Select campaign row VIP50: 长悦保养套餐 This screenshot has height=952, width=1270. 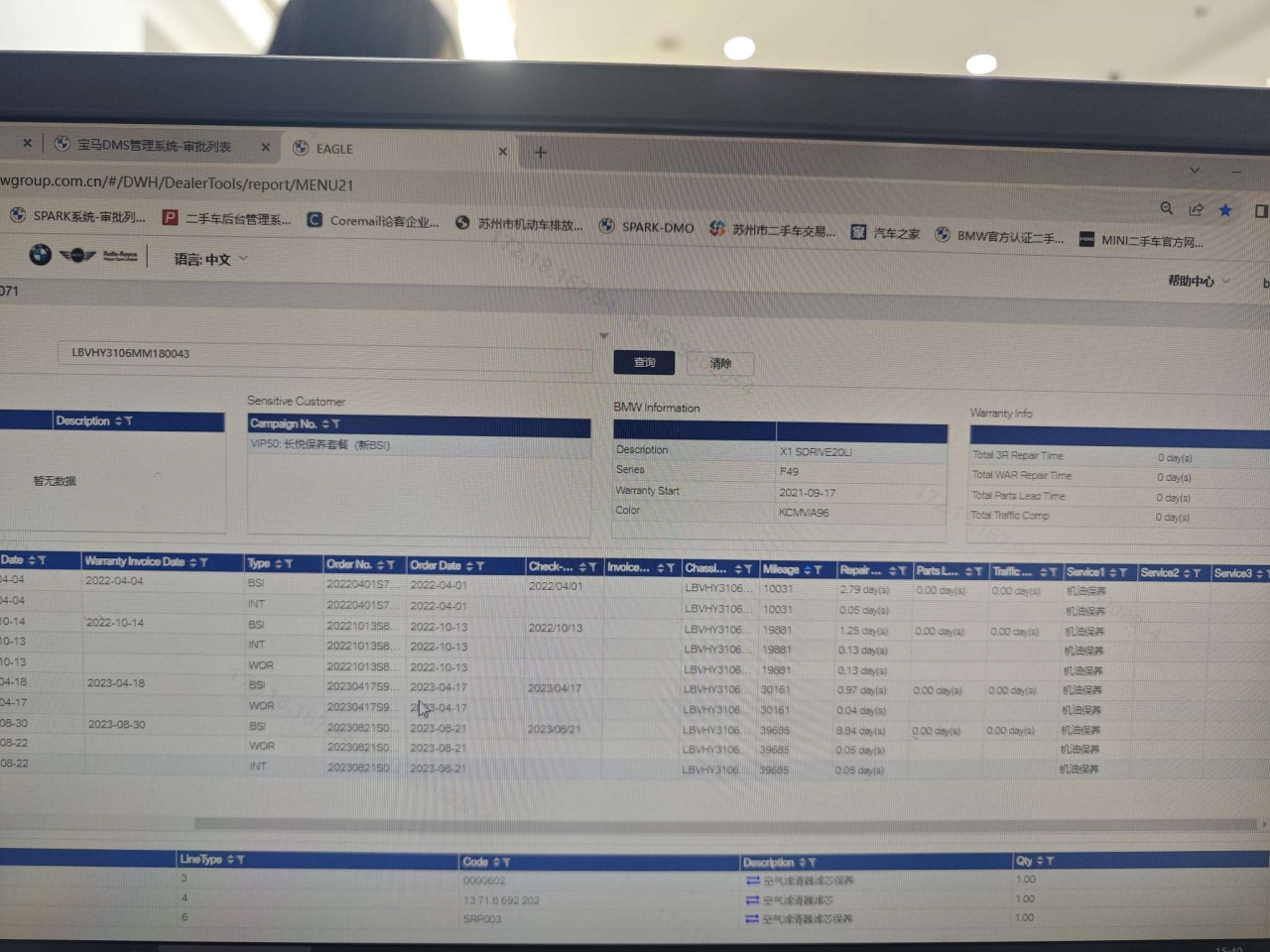coord(418,445)
